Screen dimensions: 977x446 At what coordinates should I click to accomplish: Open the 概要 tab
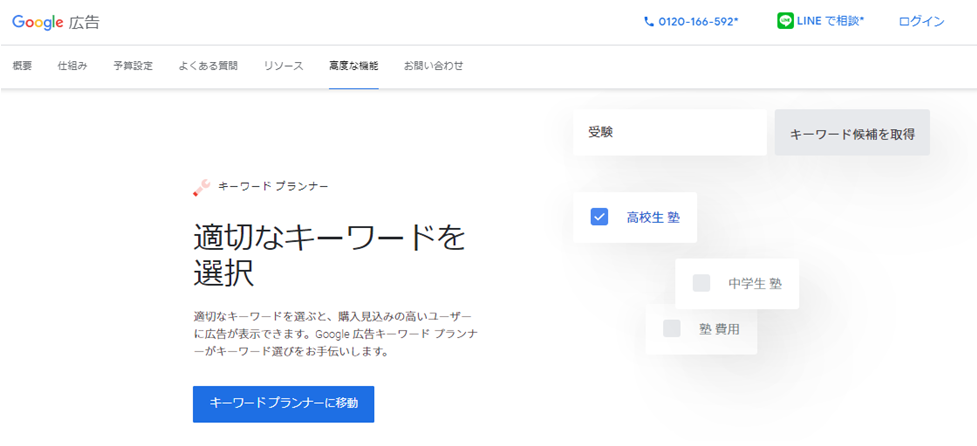coord(22,65)
